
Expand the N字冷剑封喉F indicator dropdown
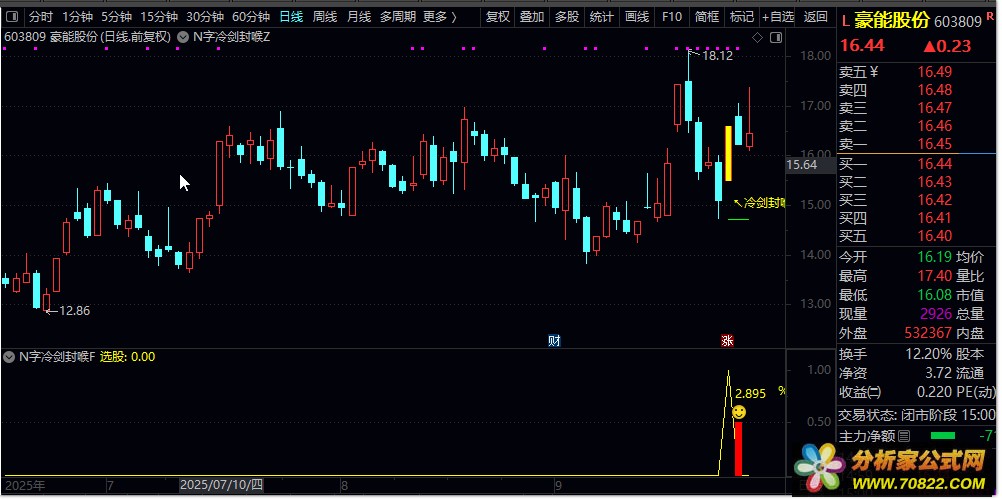(9, 357)
